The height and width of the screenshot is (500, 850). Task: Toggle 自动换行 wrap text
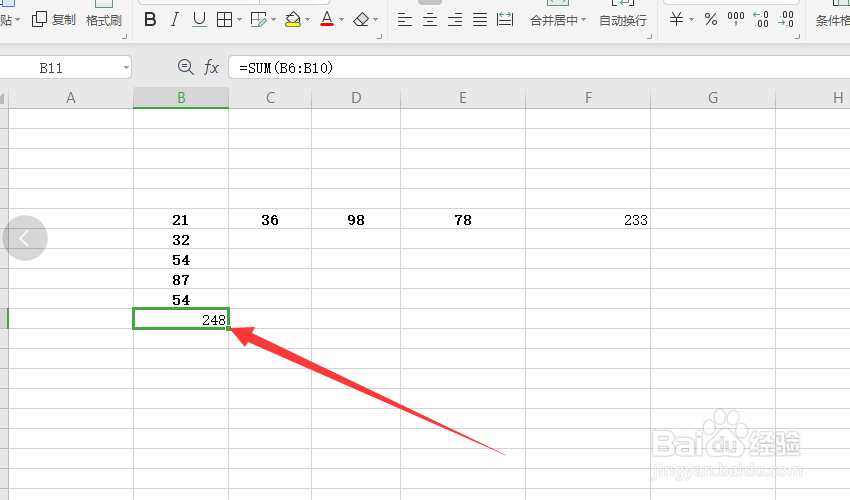[623, 20]
